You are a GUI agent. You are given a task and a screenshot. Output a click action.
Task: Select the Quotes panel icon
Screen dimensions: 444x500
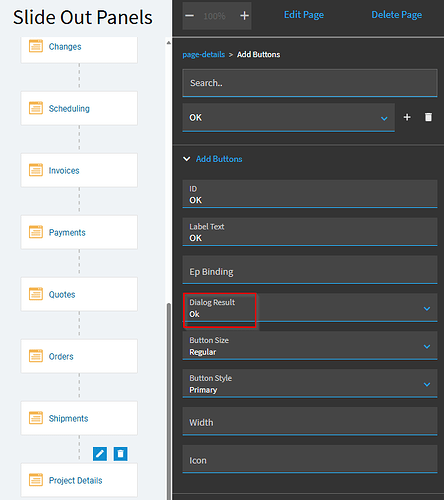coord(36,294)
